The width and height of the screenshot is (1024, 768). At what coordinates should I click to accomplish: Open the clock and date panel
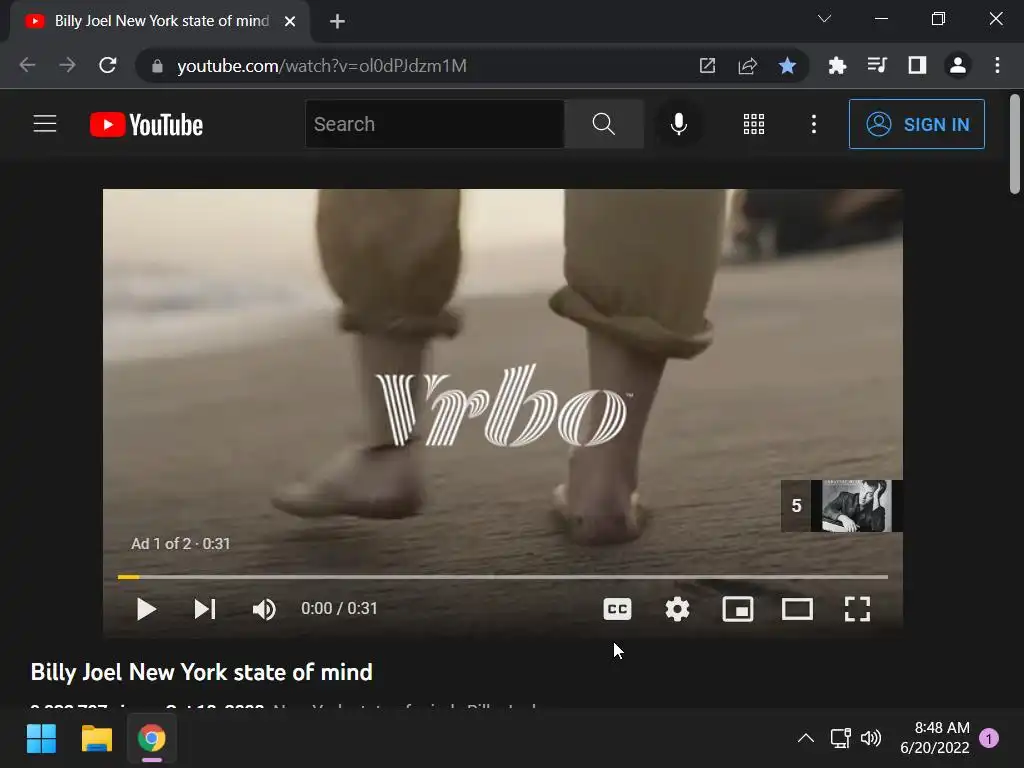tap(935, 738)
